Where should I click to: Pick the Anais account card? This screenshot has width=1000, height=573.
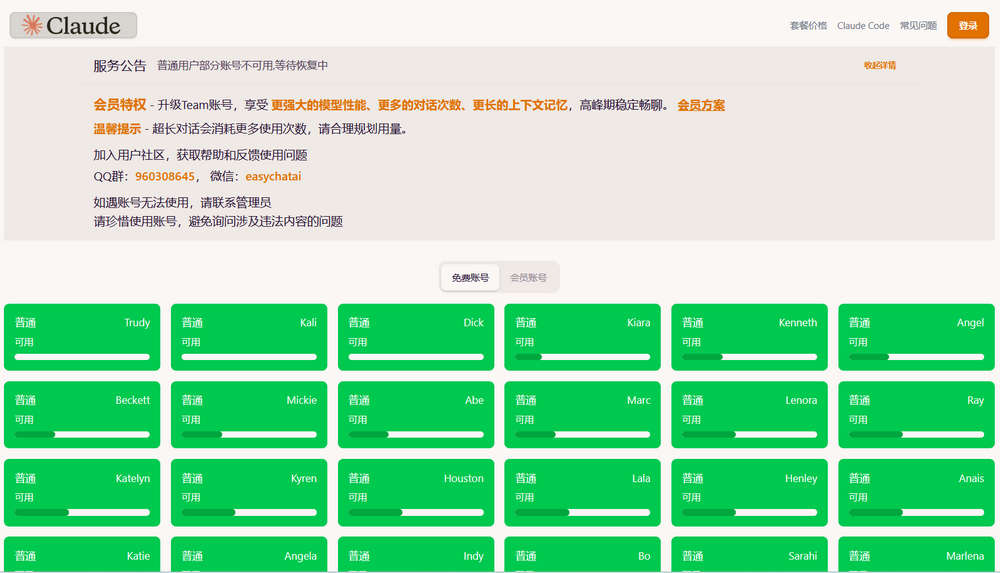tap(916, 493)
